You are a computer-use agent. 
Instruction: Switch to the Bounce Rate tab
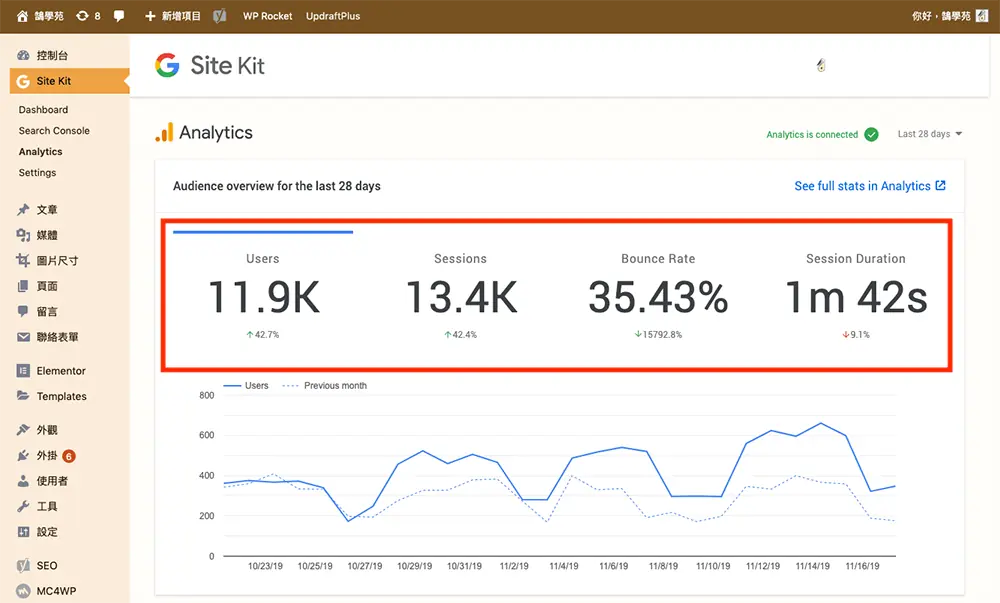click(658, 296)
